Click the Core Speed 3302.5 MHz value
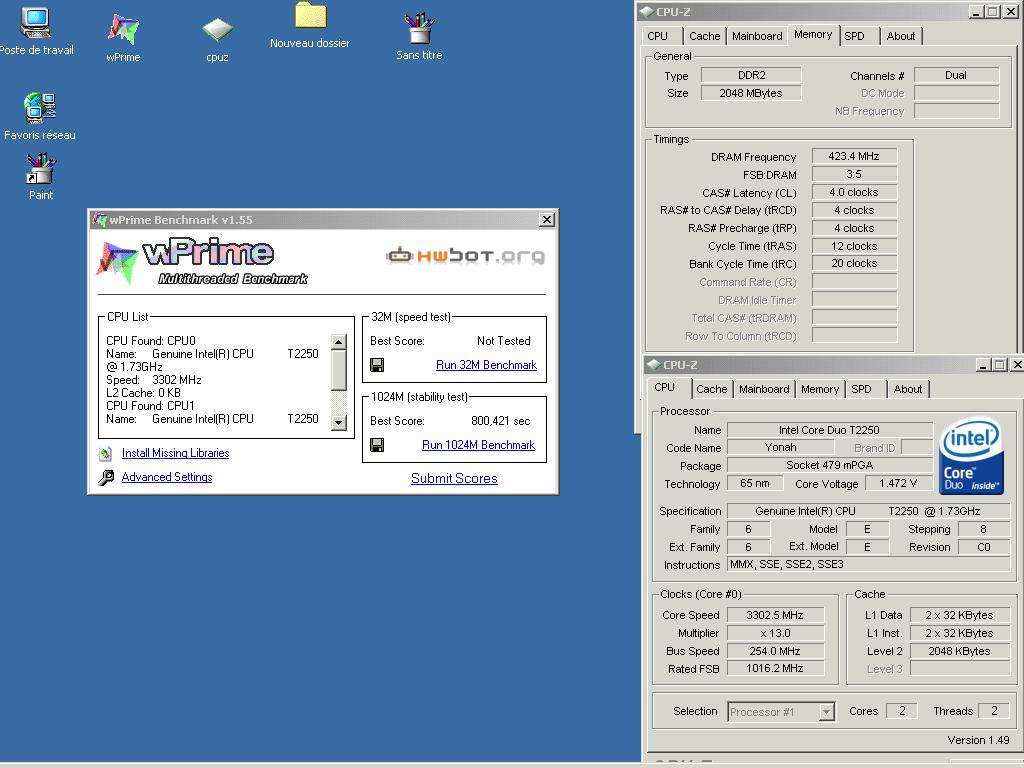Screen dimensions: 1024x768 coord(775,615)
